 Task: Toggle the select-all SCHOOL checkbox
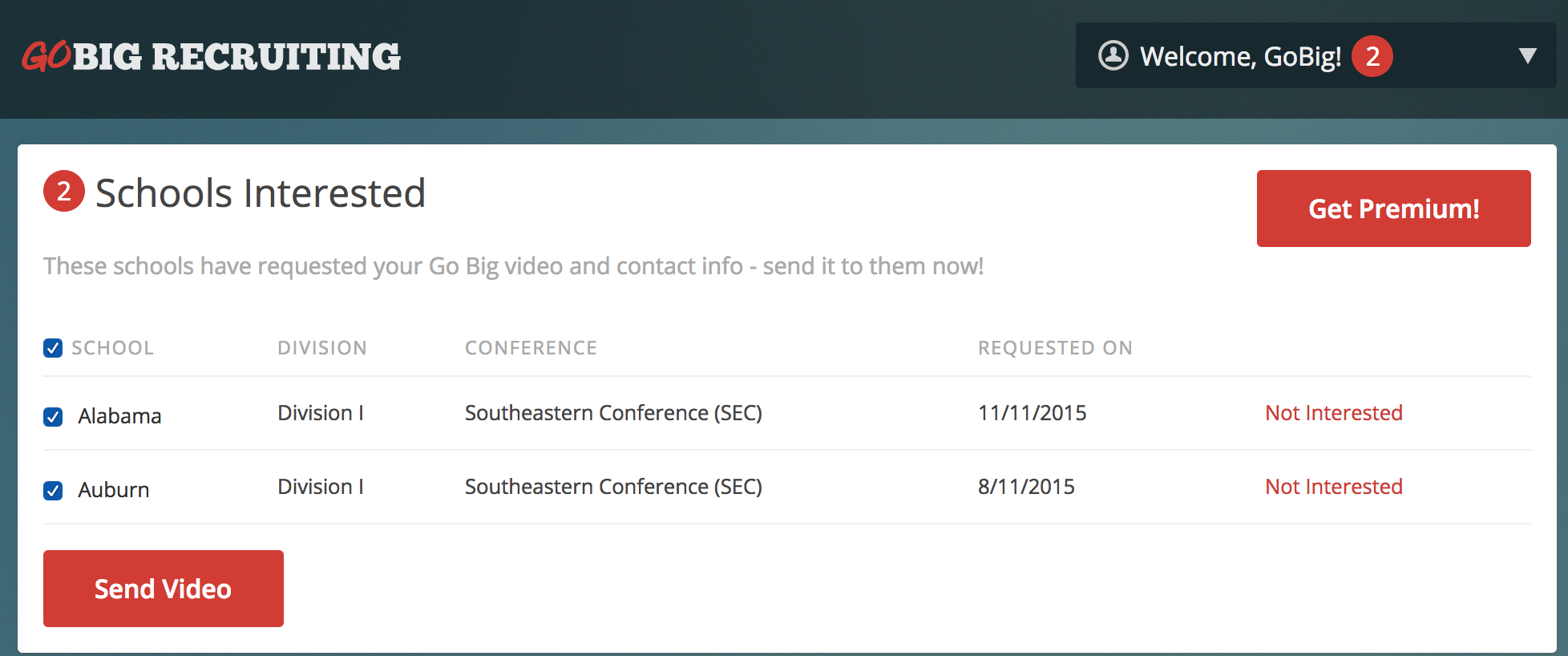(53, 348)
